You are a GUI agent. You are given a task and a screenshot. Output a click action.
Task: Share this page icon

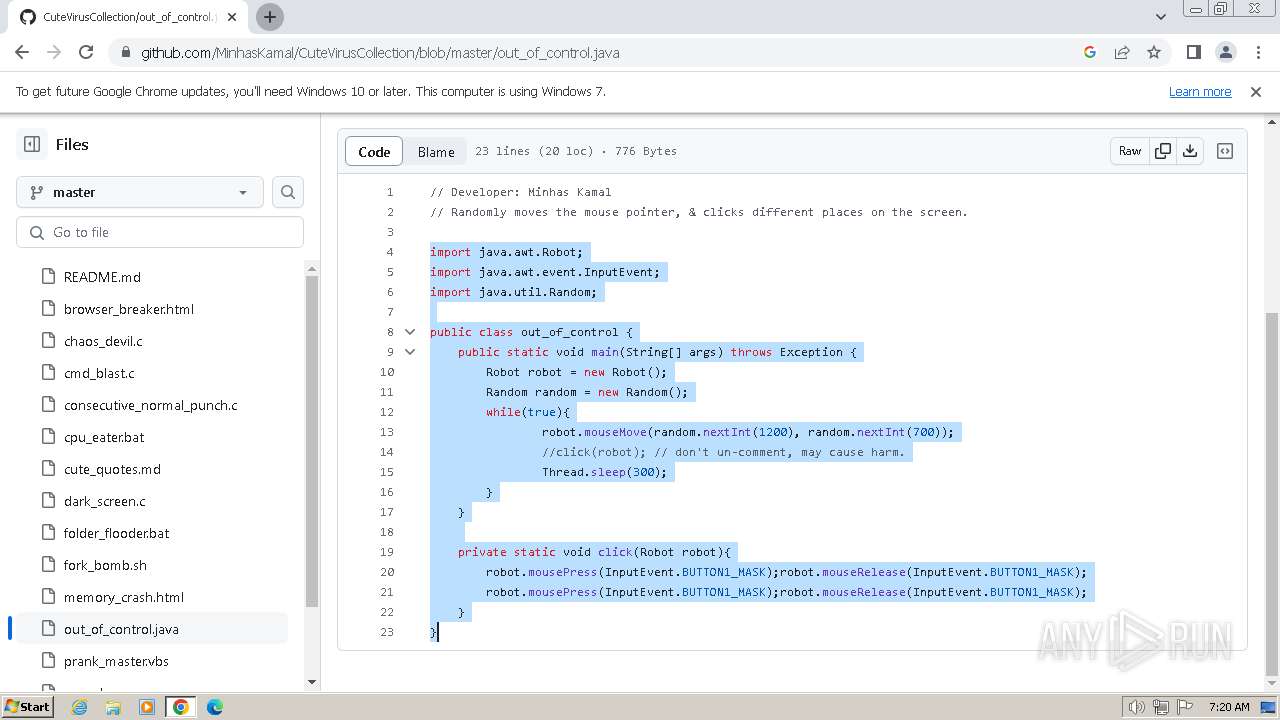tap(1122, 52)
